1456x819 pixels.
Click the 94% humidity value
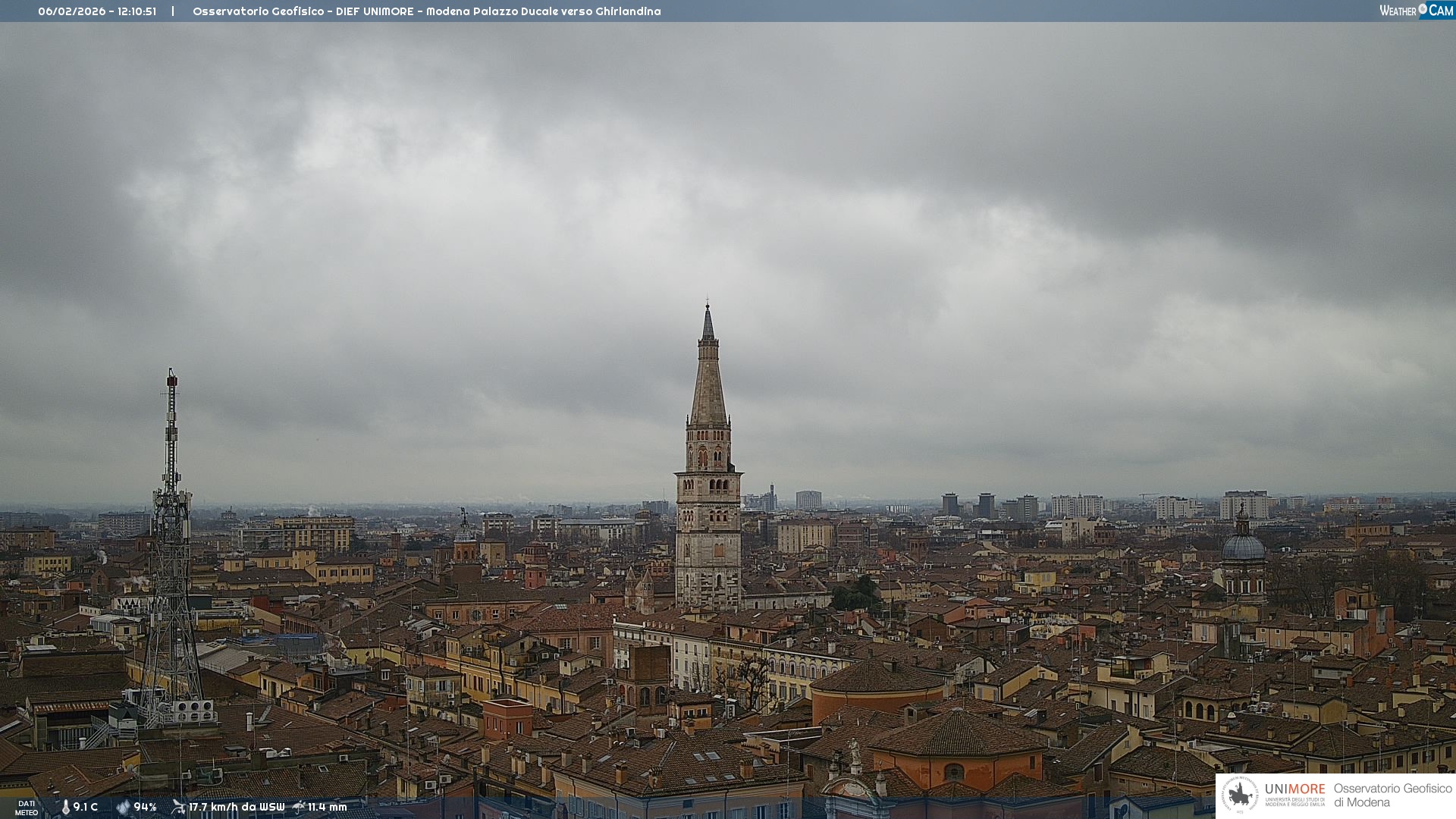tap(145, 808)
